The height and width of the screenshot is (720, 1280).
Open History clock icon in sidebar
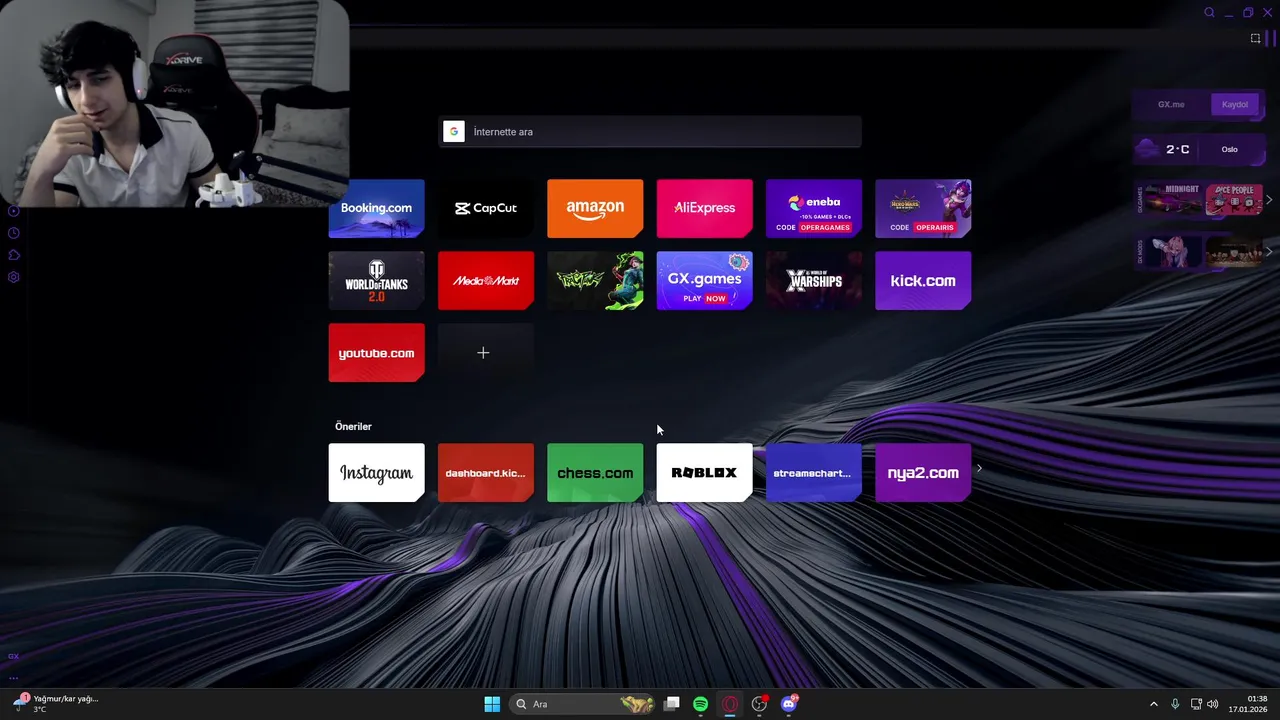14,233
